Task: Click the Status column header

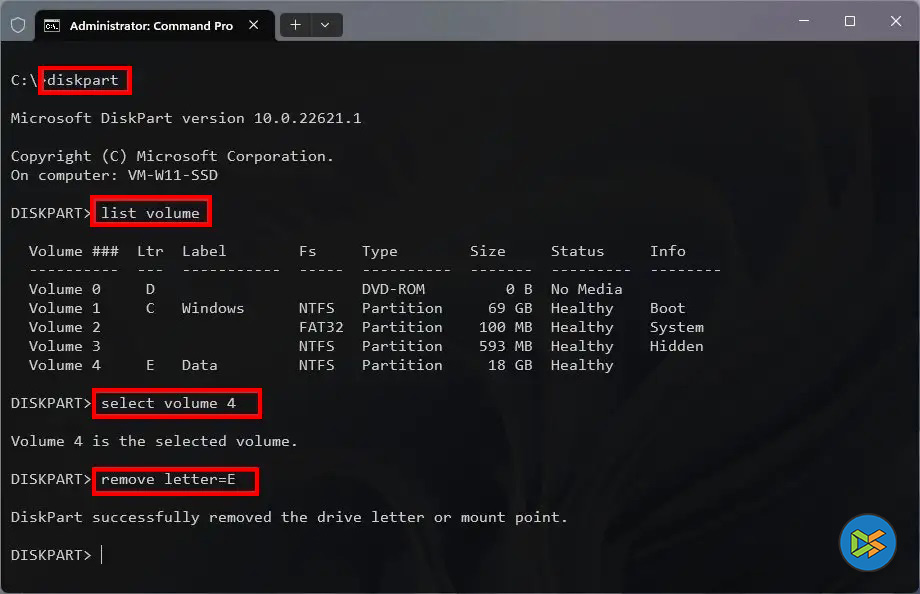Action: (577, 251)
